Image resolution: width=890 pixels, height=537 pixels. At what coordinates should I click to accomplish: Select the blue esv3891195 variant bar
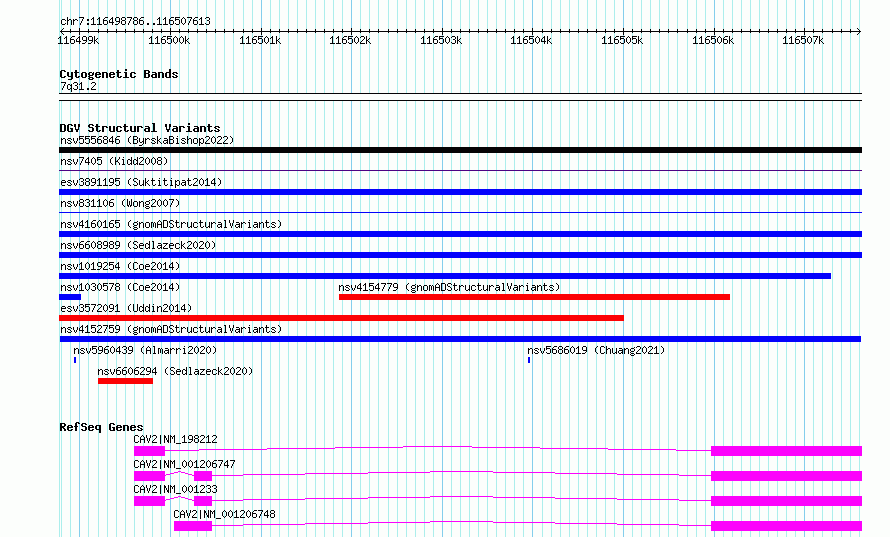(460, 192)
